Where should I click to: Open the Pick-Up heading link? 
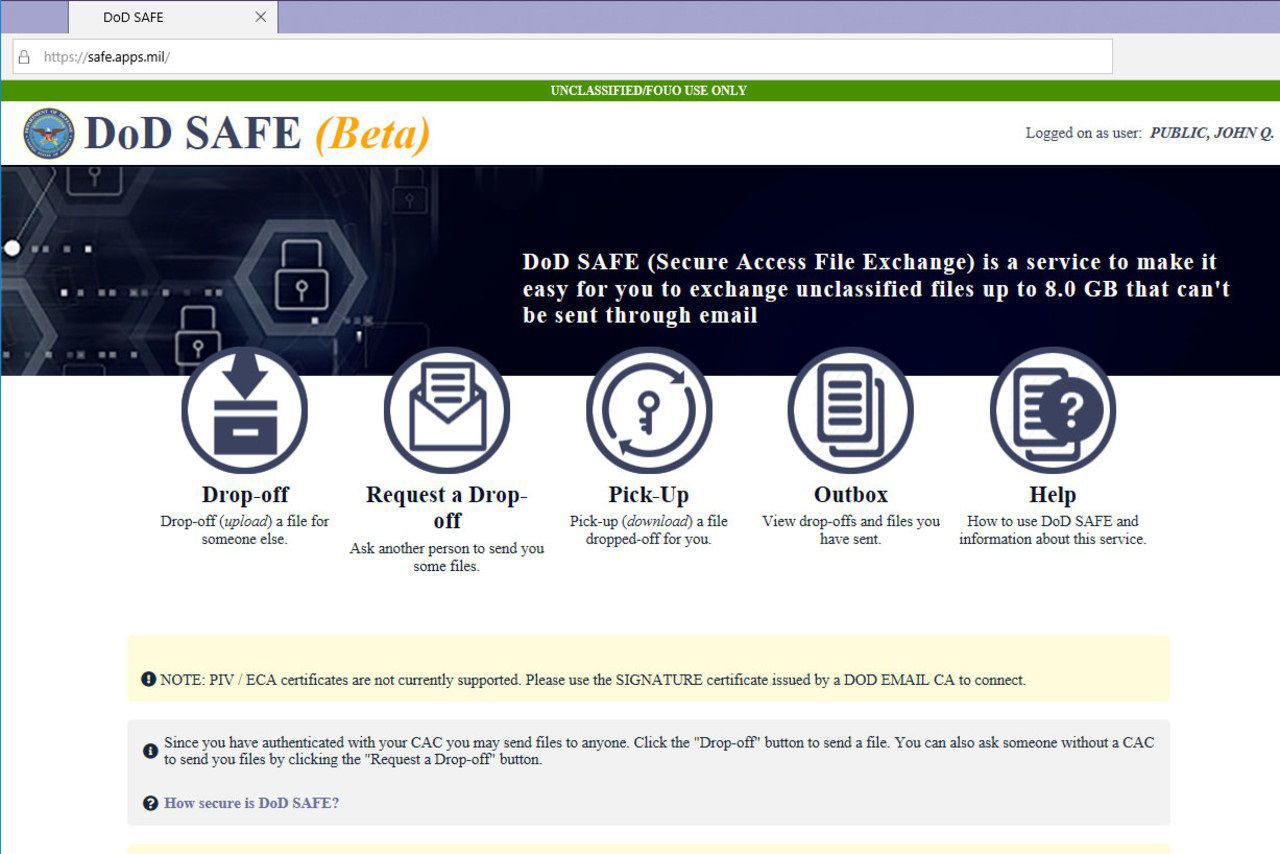[649, 495]
